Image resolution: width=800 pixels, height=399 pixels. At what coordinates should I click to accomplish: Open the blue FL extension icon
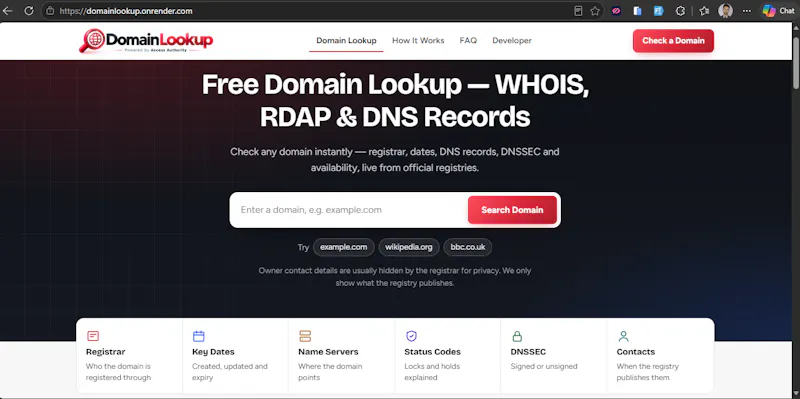[659, 11]
